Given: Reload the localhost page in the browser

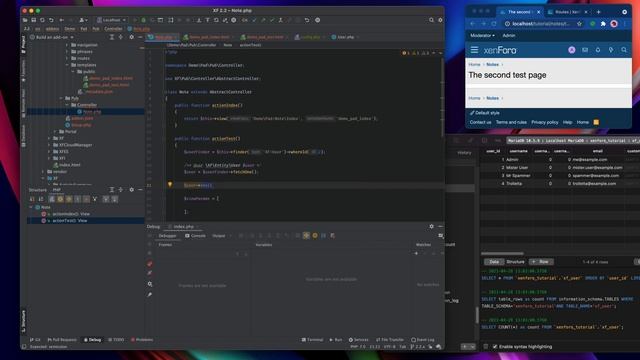Looking at the screenshot, I should (x=493, y=24).
